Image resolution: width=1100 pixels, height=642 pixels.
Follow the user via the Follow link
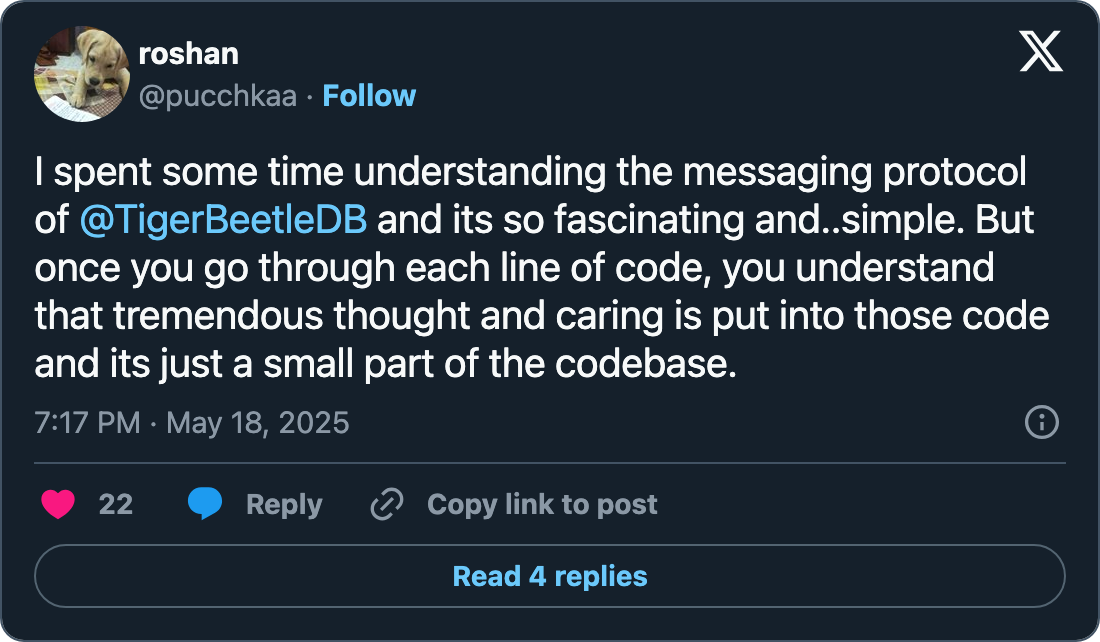pyautogui.click(x=369, y=96)
